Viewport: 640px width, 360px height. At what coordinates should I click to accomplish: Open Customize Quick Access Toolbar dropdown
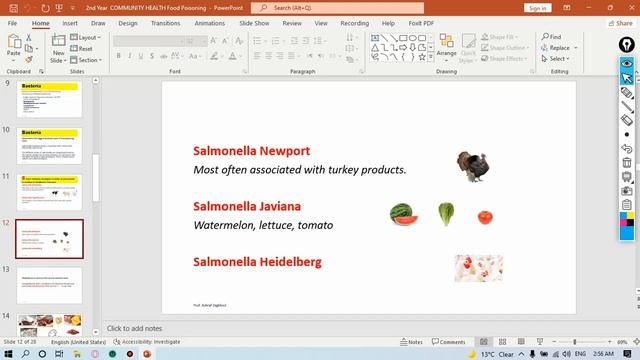click(73, 8)
